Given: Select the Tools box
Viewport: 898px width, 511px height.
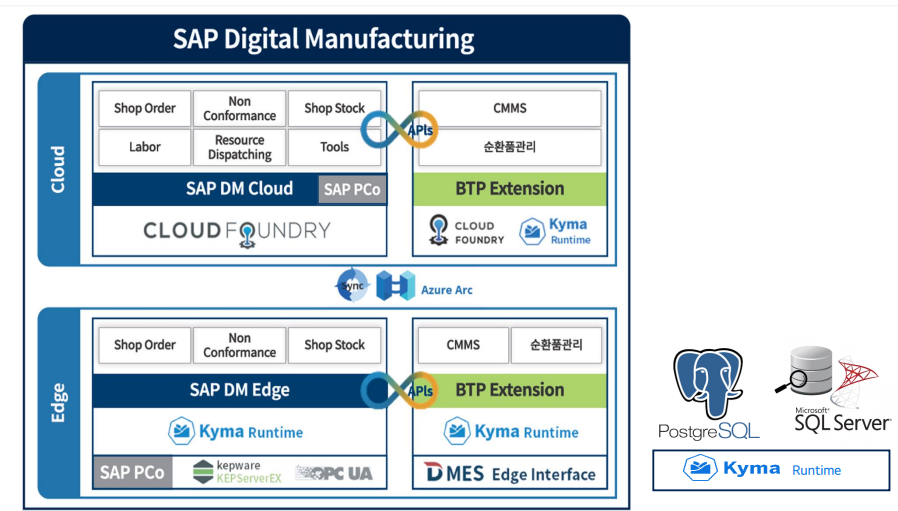Looking at the screenshot, I should point(334,147).
